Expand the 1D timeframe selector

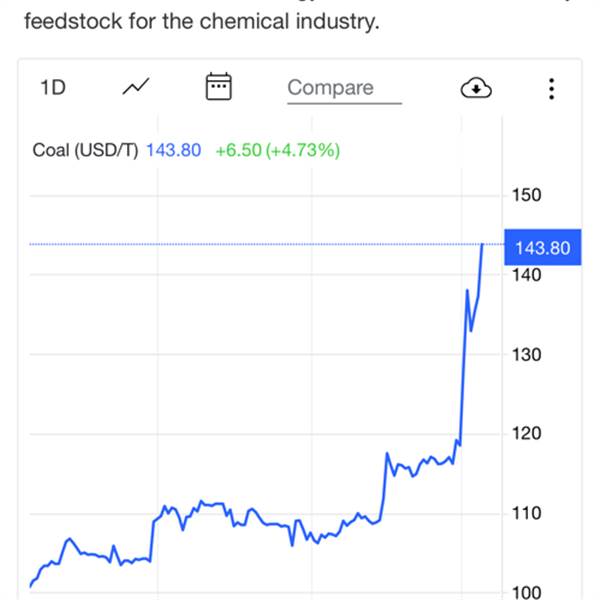pos(52,88)
